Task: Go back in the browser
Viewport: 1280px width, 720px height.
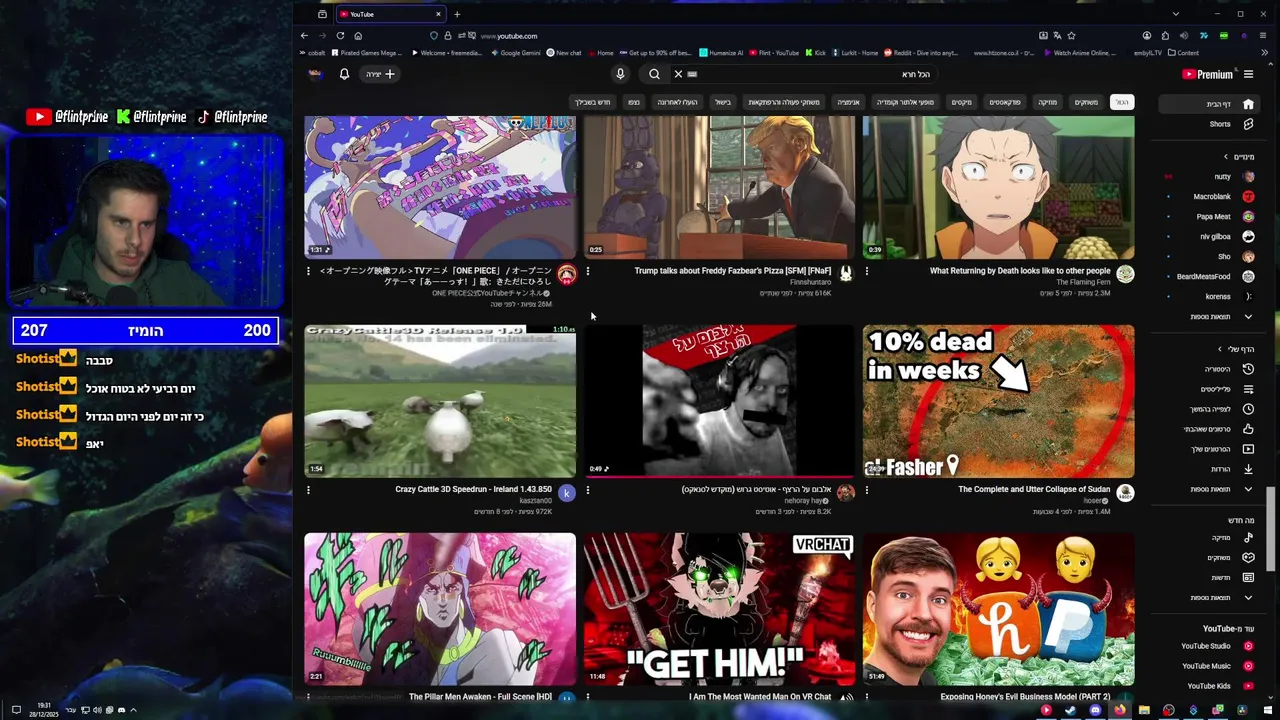Action: (305, 36)
